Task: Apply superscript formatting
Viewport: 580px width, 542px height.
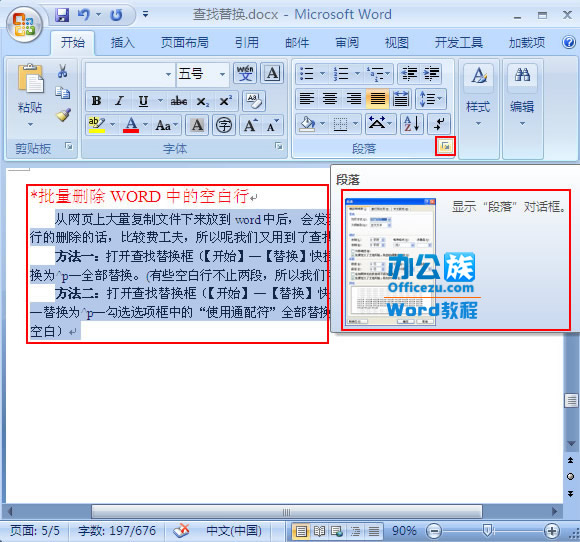Action: click(225, 101)
